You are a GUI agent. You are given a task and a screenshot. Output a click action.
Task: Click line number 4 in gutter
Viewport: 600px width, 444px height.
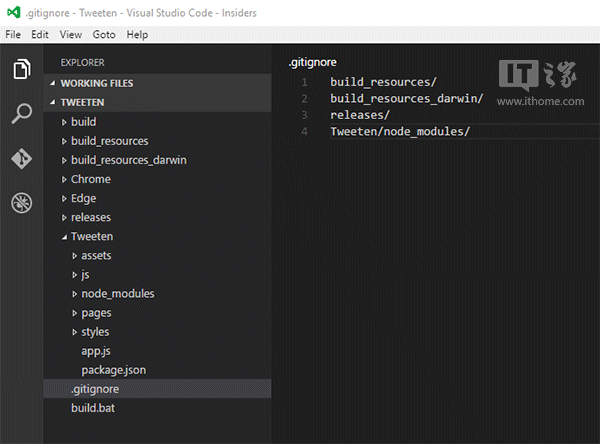(304, 132)
